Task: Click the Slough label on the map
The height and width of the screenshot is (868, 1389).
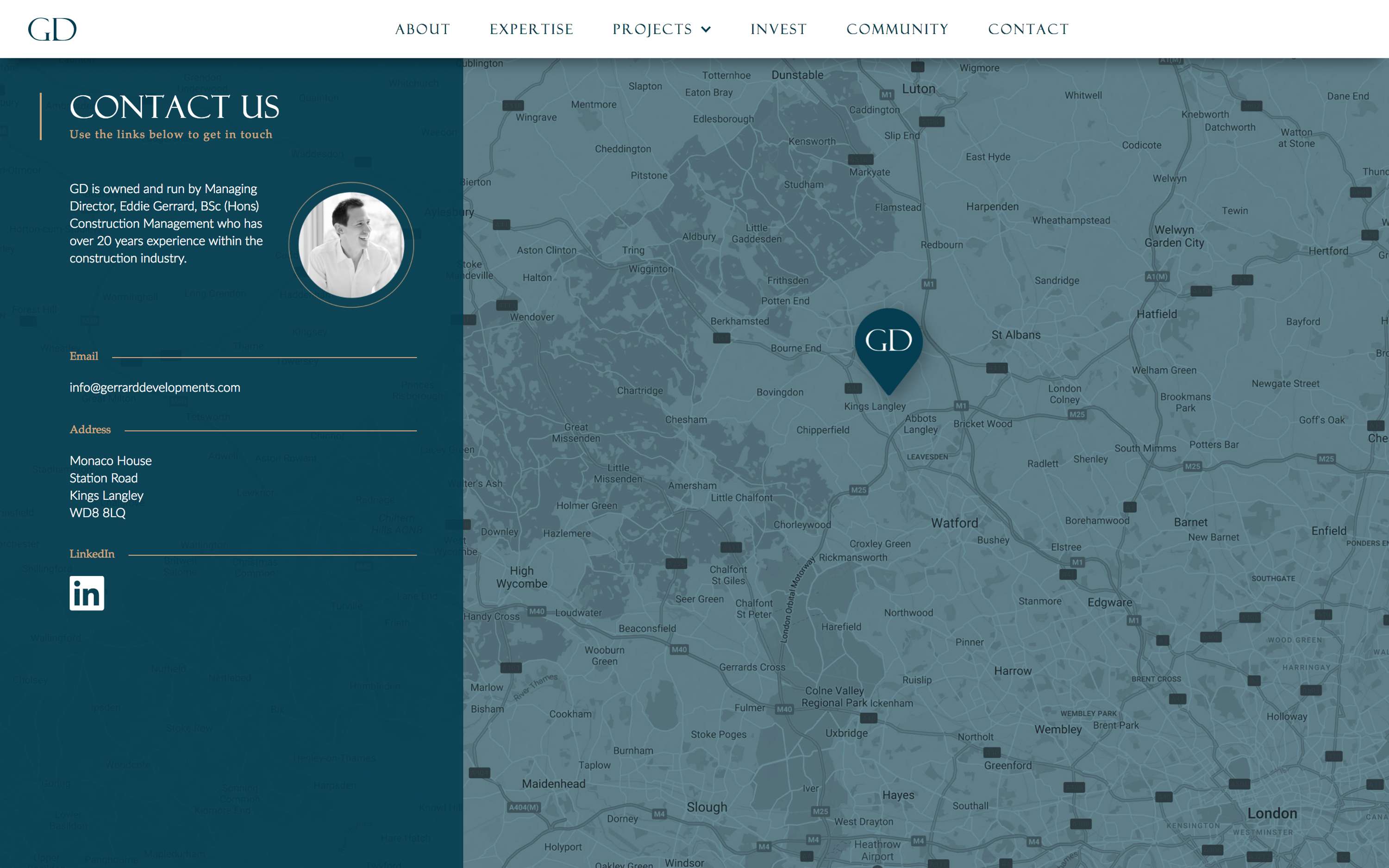Action: [707, 807]
